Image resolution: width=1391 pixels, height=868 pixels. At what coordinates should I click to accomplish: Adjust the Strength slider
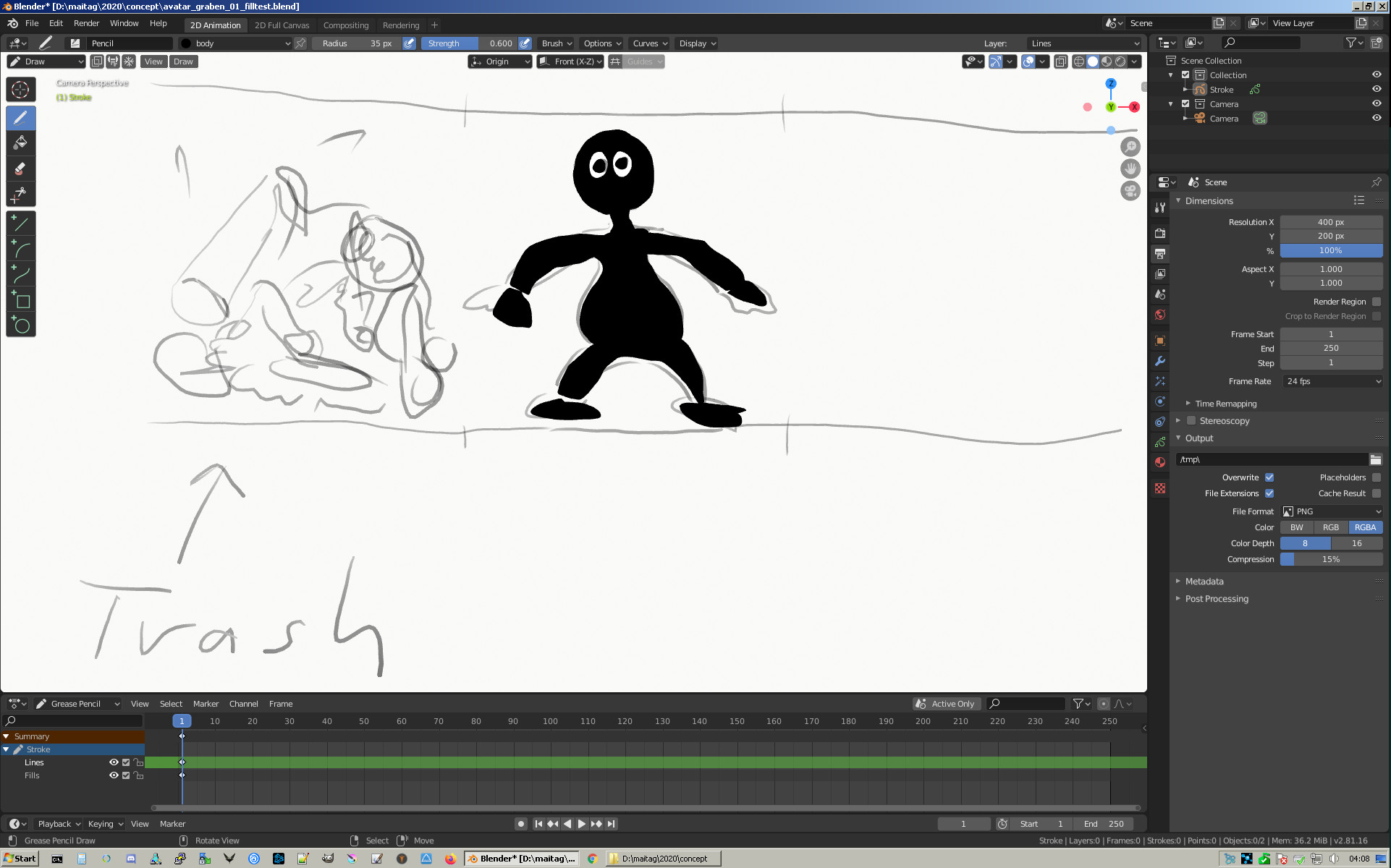(469, 43)
